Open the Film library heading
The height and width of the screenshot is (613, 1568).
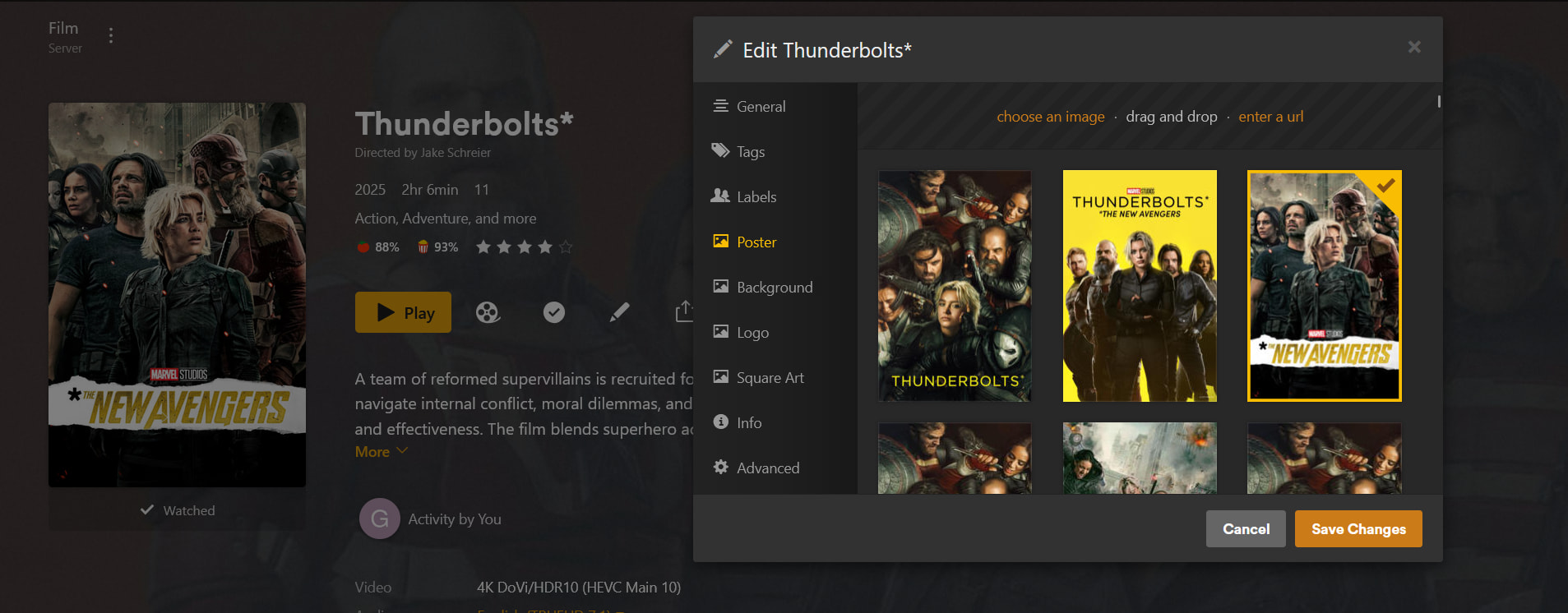[63, 28]
